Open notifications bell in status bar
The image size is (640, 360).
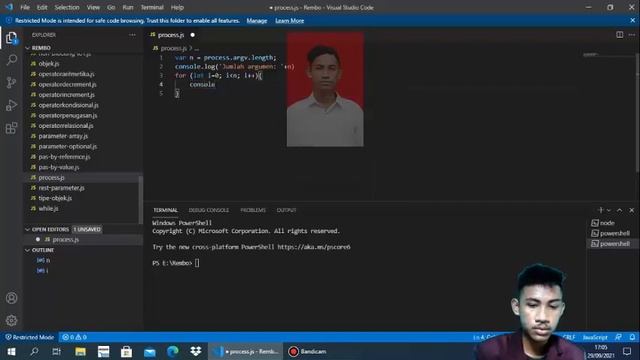(632, 337)
